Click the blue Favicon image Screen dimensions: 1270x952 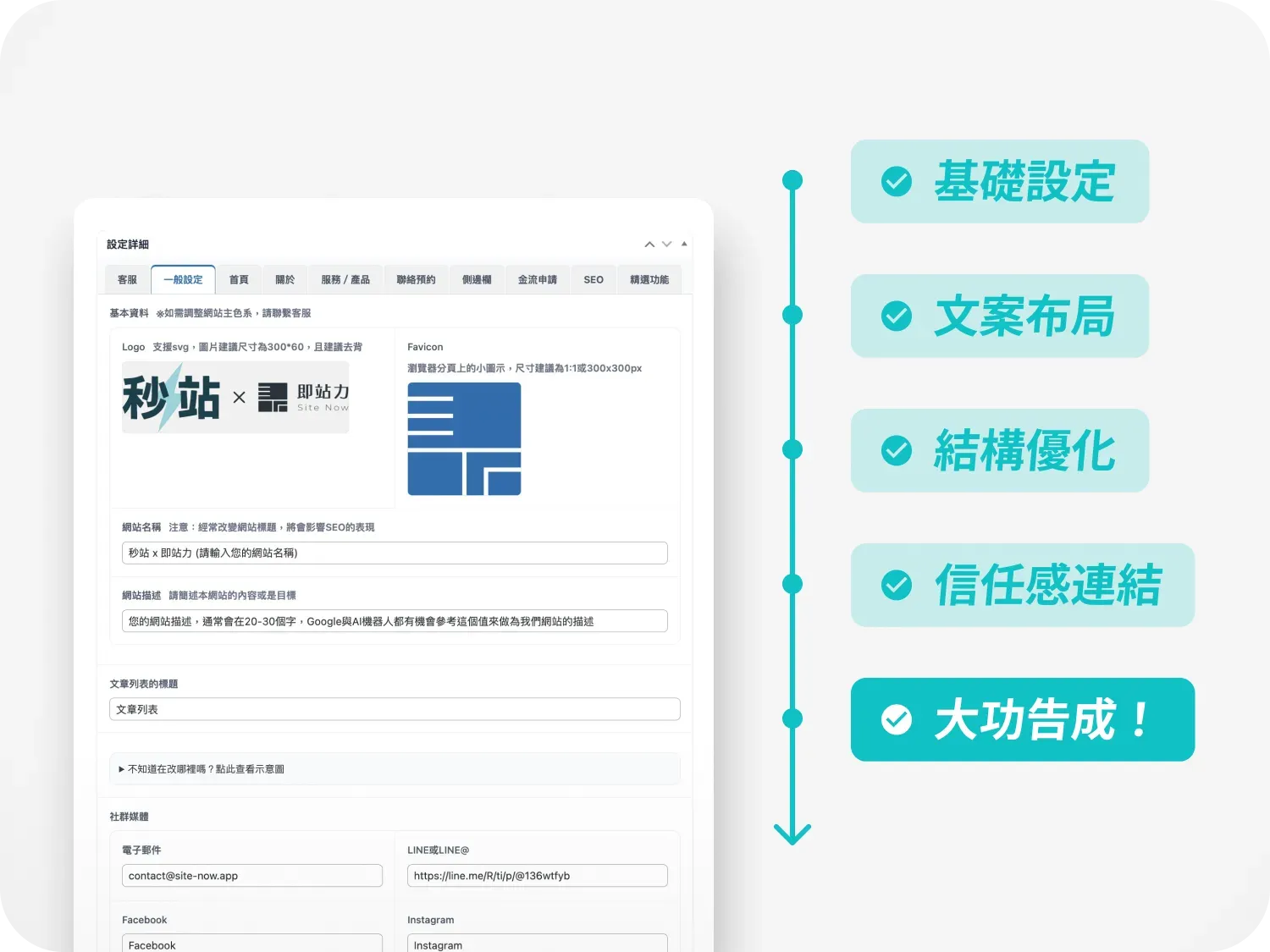coord(464,438)
